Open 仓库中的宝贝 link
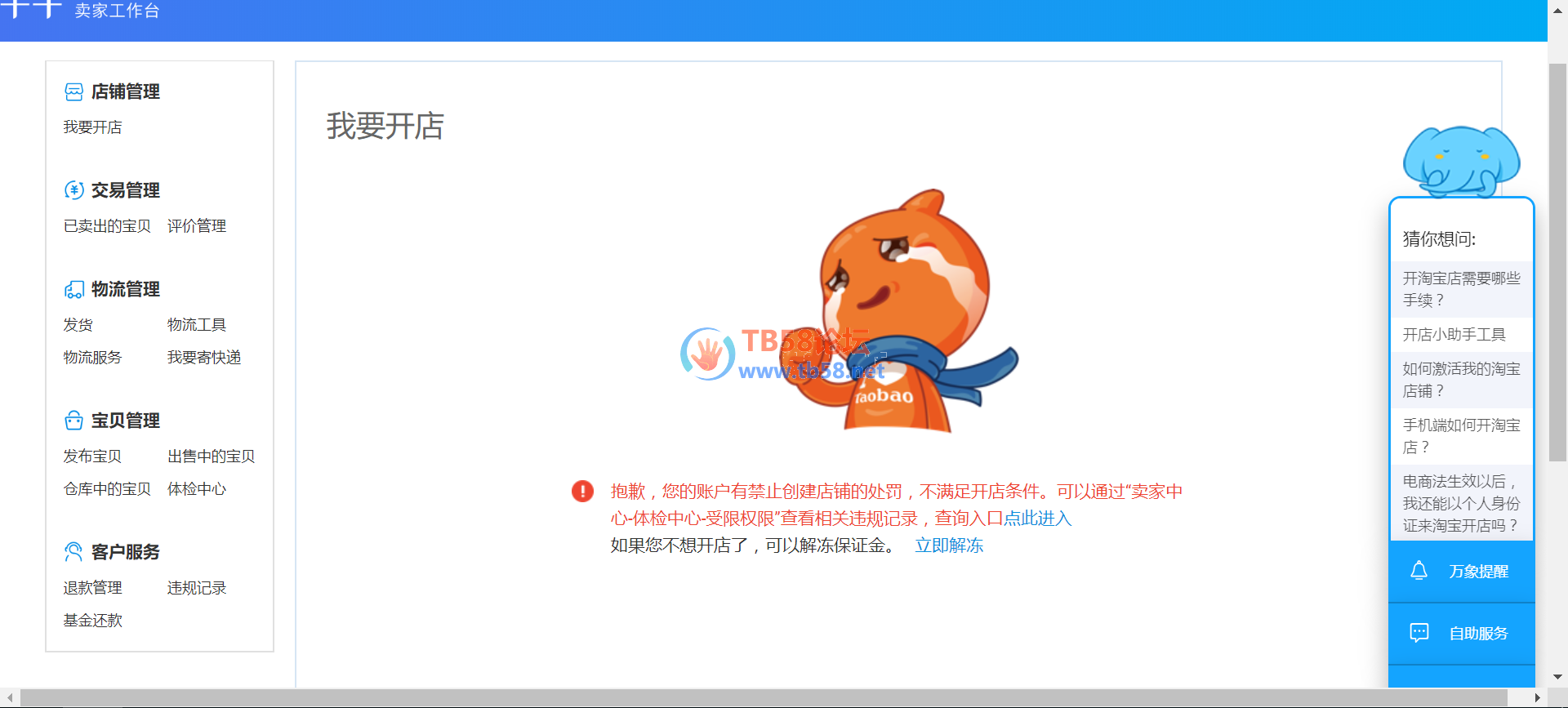Screen dimensions: 1568x708 pyautogui.click(x=107, y=489)
